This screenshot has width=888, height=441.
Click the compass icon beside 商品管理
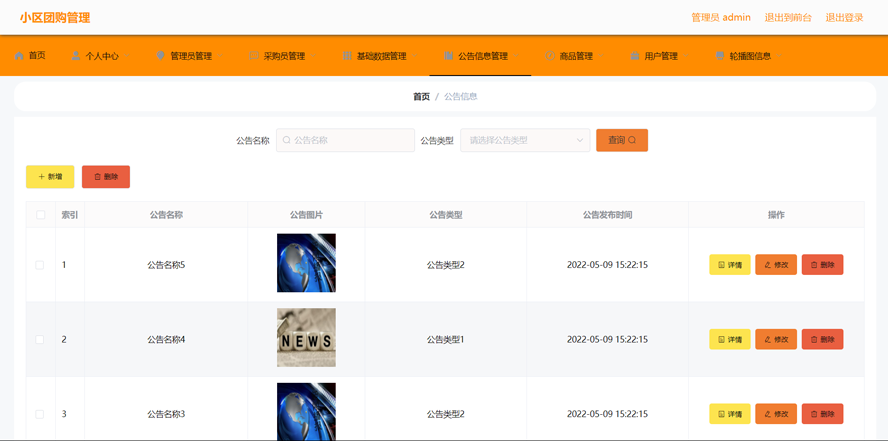tap(550, 55)
